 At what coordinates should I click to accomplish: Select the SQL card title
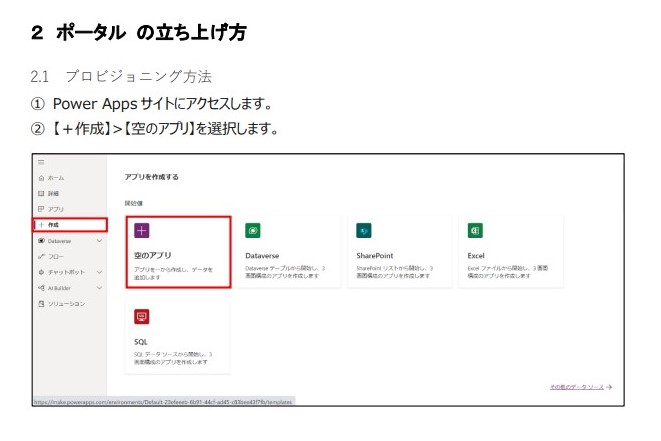(x=141, y=342)
